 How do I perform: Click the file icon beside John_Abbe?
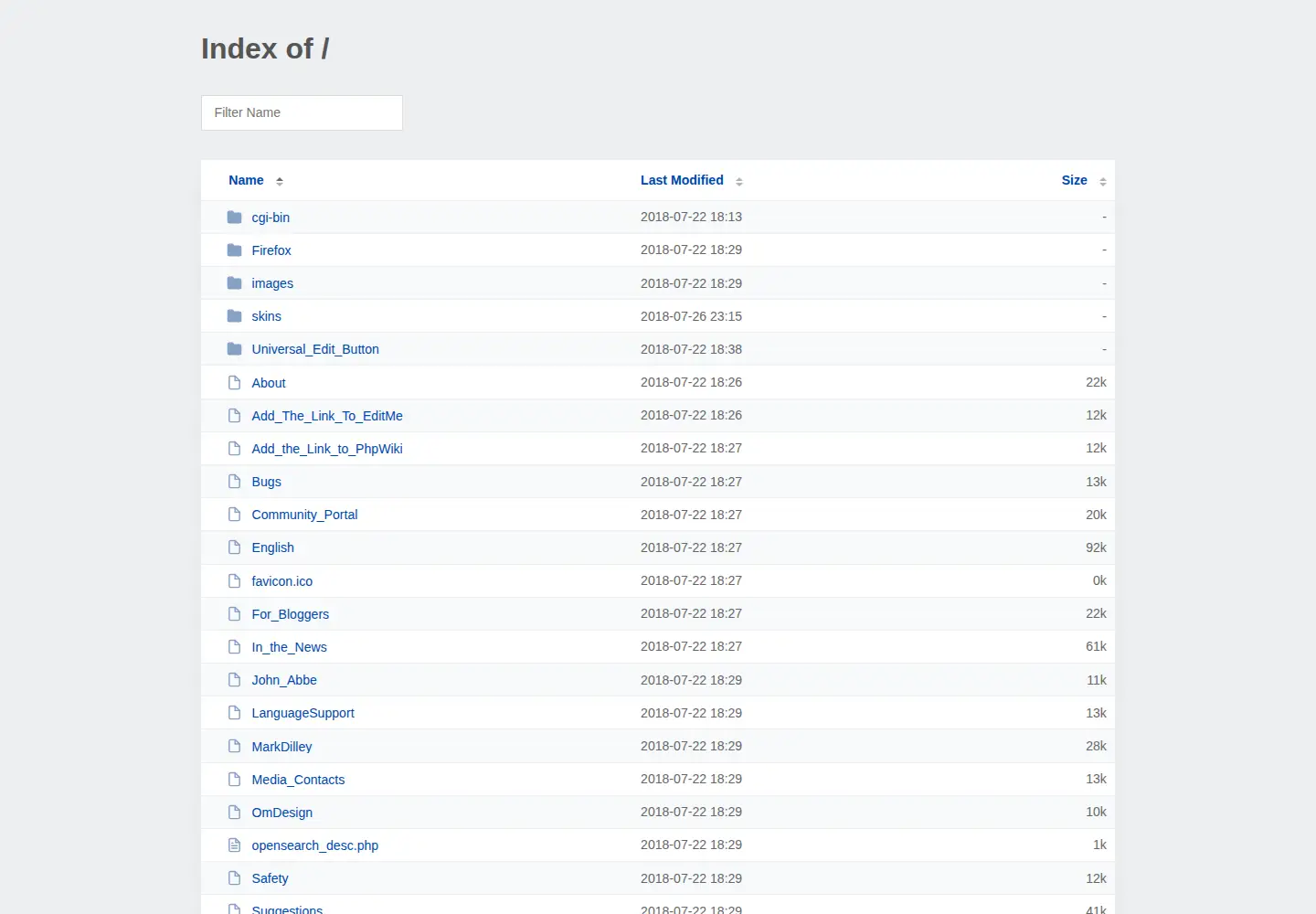[235, 680]
